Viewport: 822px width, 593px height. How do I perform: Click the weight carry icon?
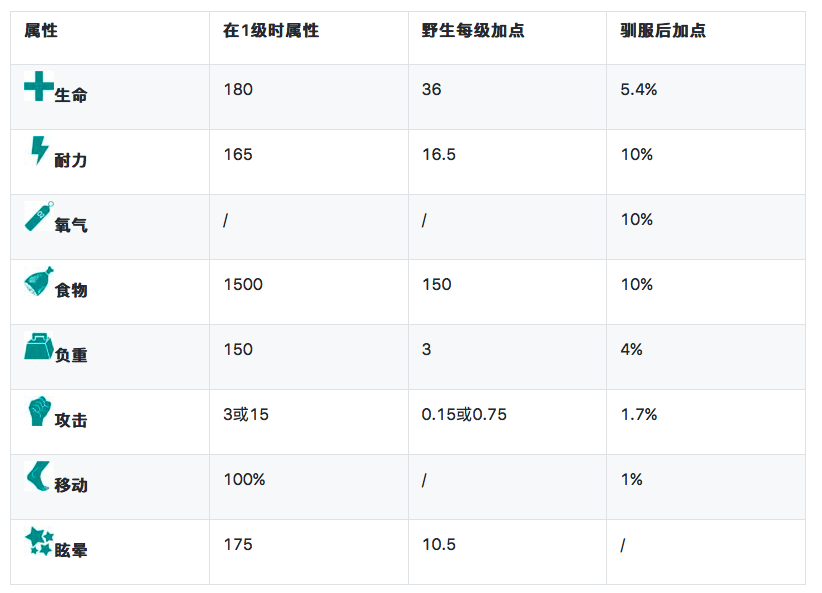38,347
